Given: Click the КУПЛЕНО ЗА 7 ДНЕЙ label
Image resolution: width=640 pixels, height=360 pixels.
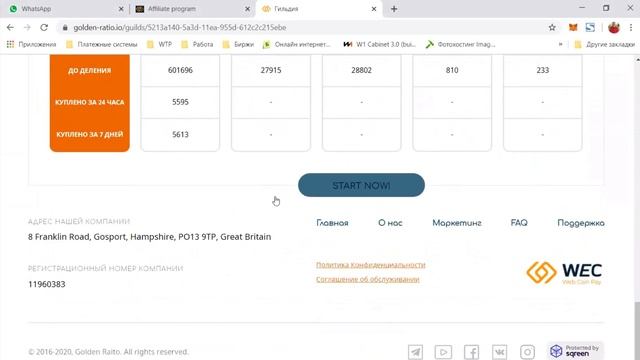Looking at the screenshot, I should [x=89, y=134].
